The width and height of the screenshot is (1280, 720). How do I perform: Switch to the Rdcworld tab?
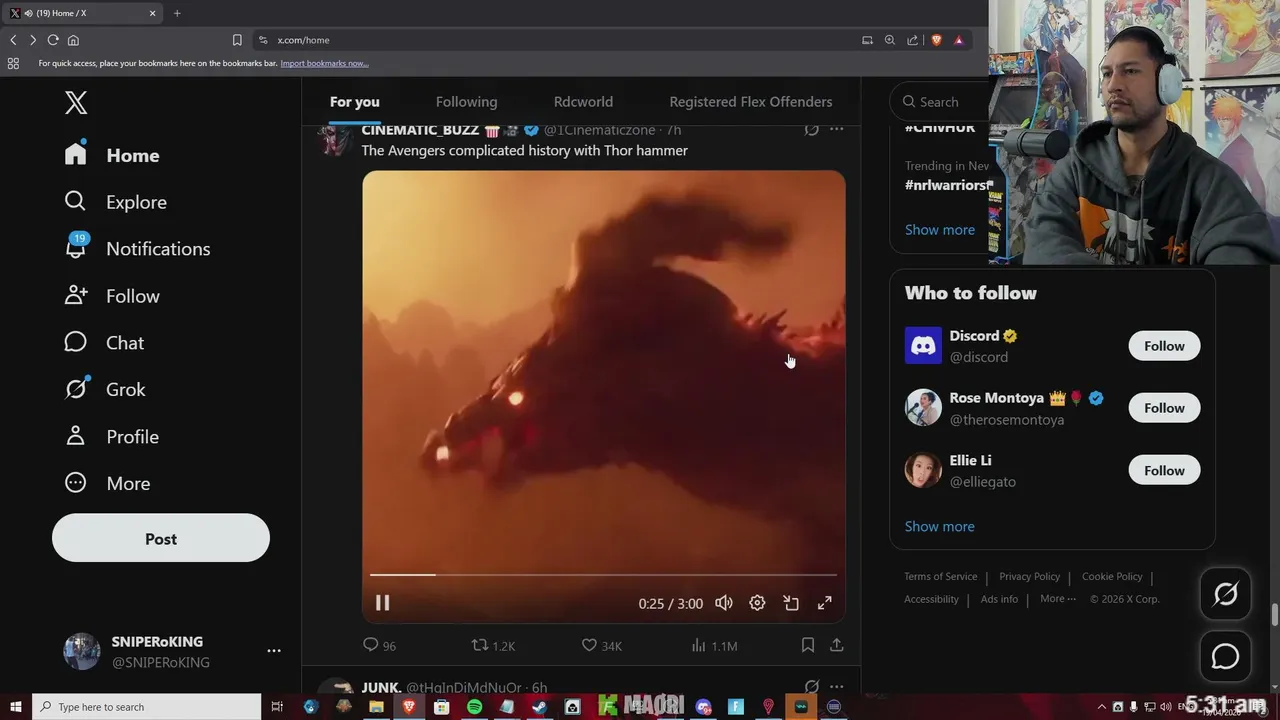pos(583,102)
